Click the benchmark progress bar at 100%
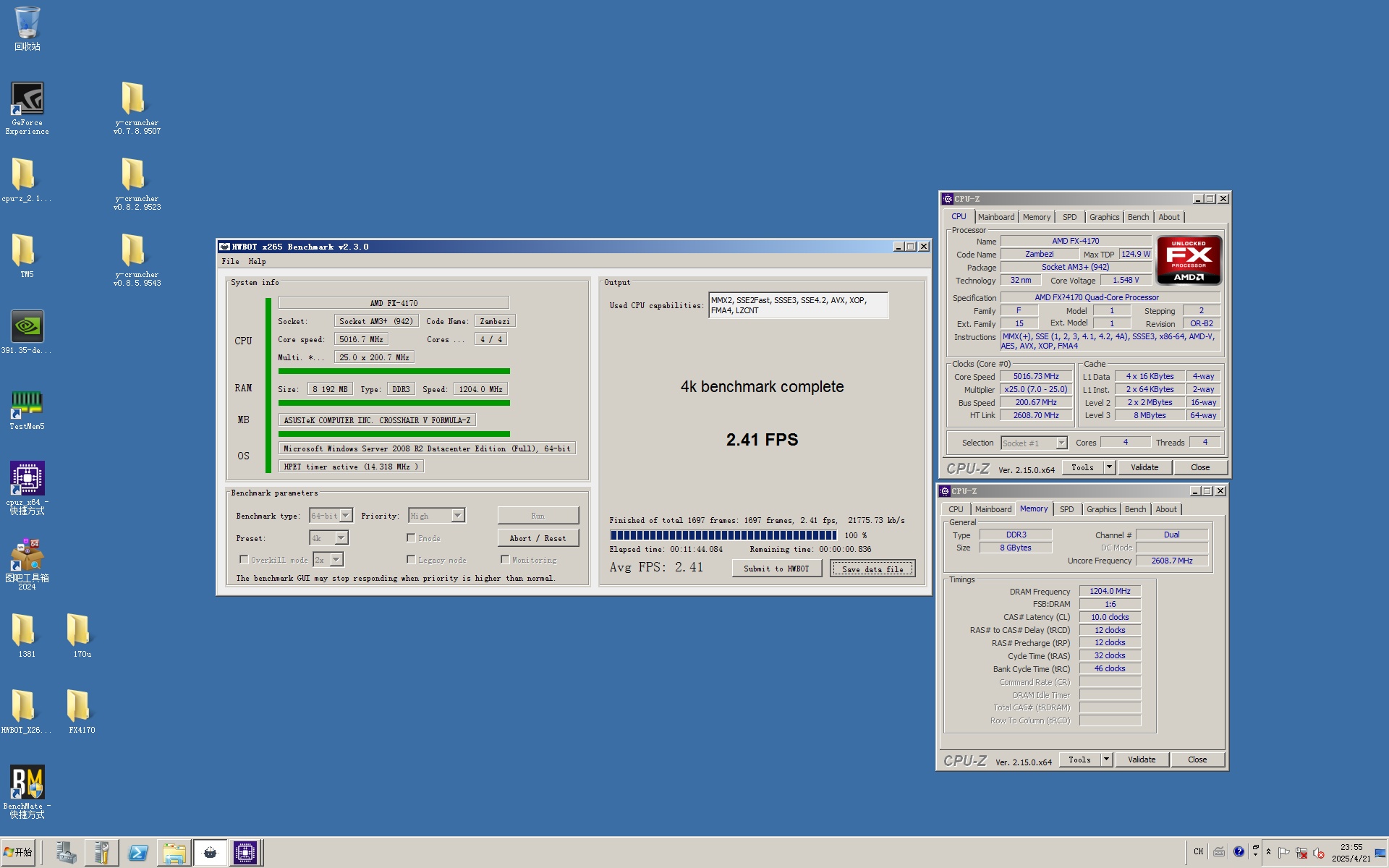This screenshot has width=1389, height=868. (723, 535)
